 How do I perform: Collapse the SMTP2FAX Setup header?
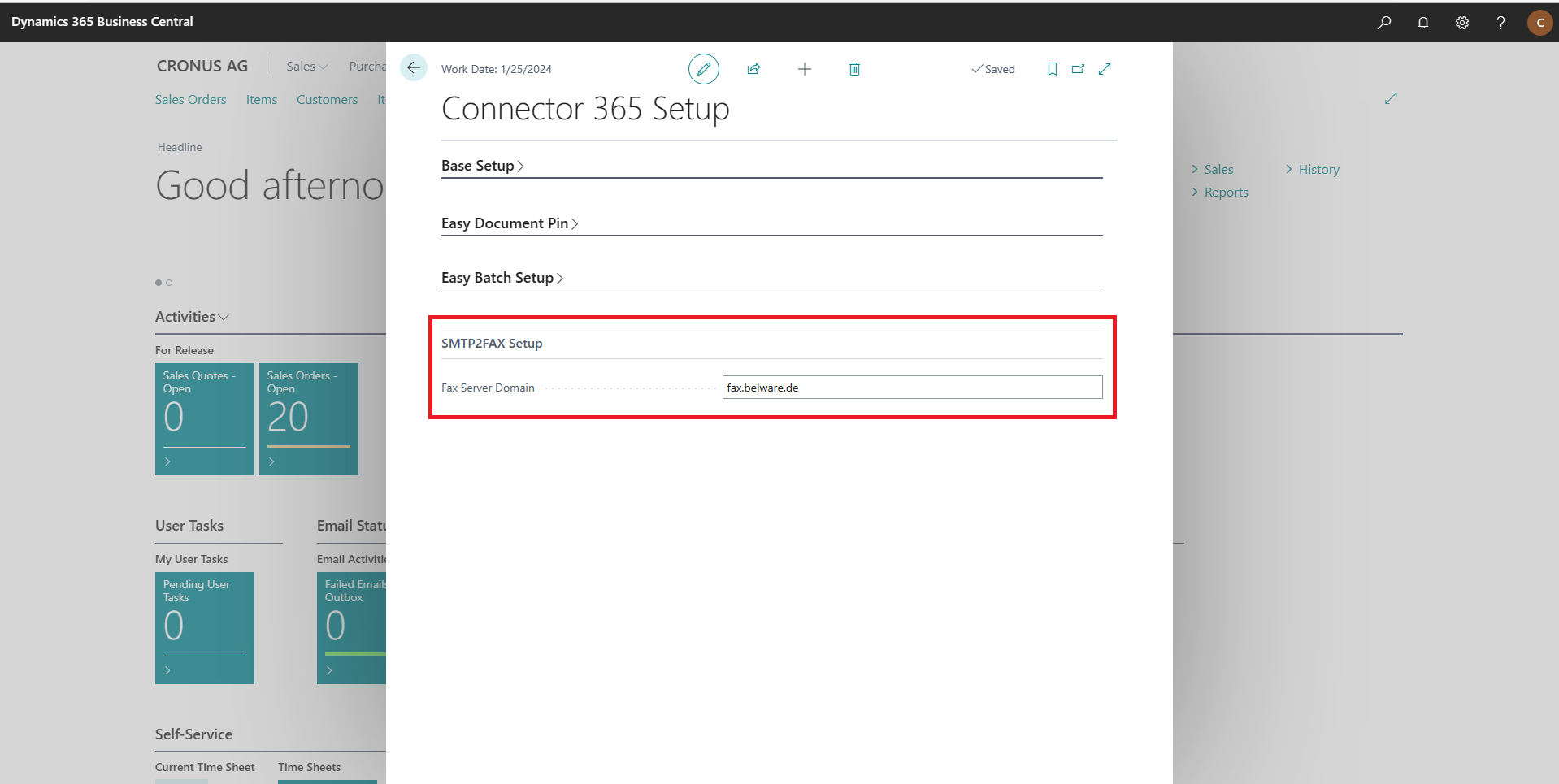492,343
